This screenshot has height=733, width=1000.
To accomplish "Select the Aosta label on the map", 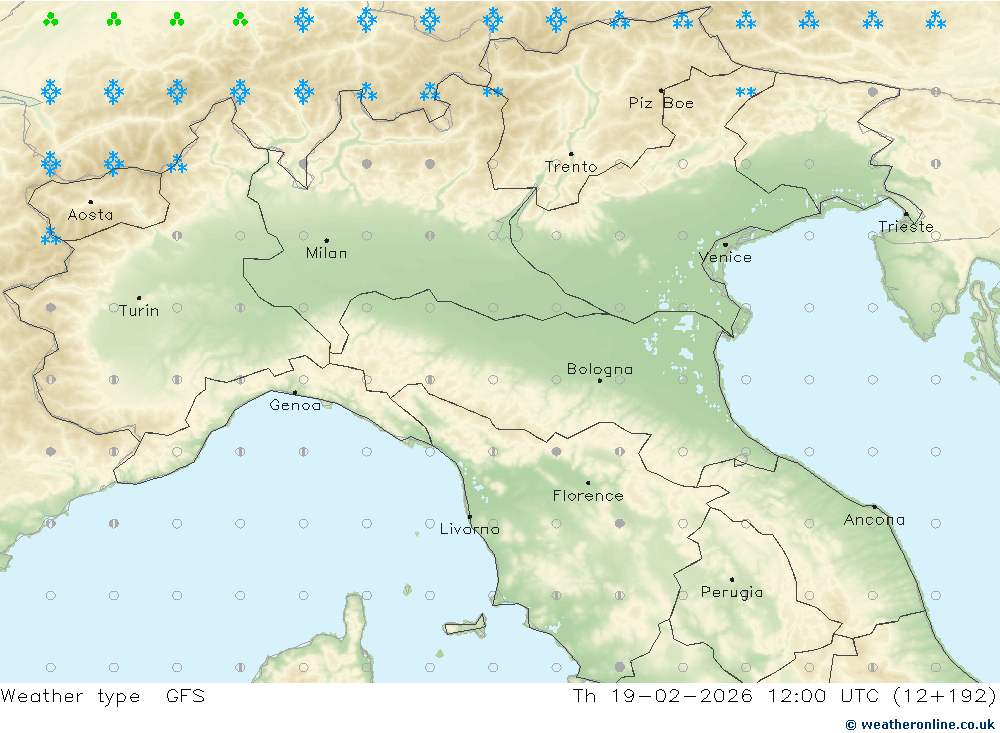I will click(91, 215).
